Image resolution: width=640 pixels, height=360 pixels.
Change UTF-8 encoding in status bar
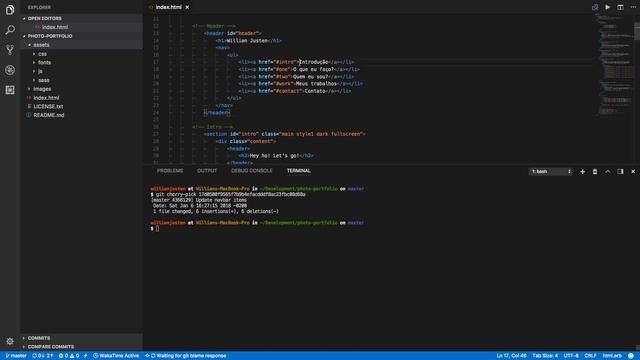click(x=571, y=356)
